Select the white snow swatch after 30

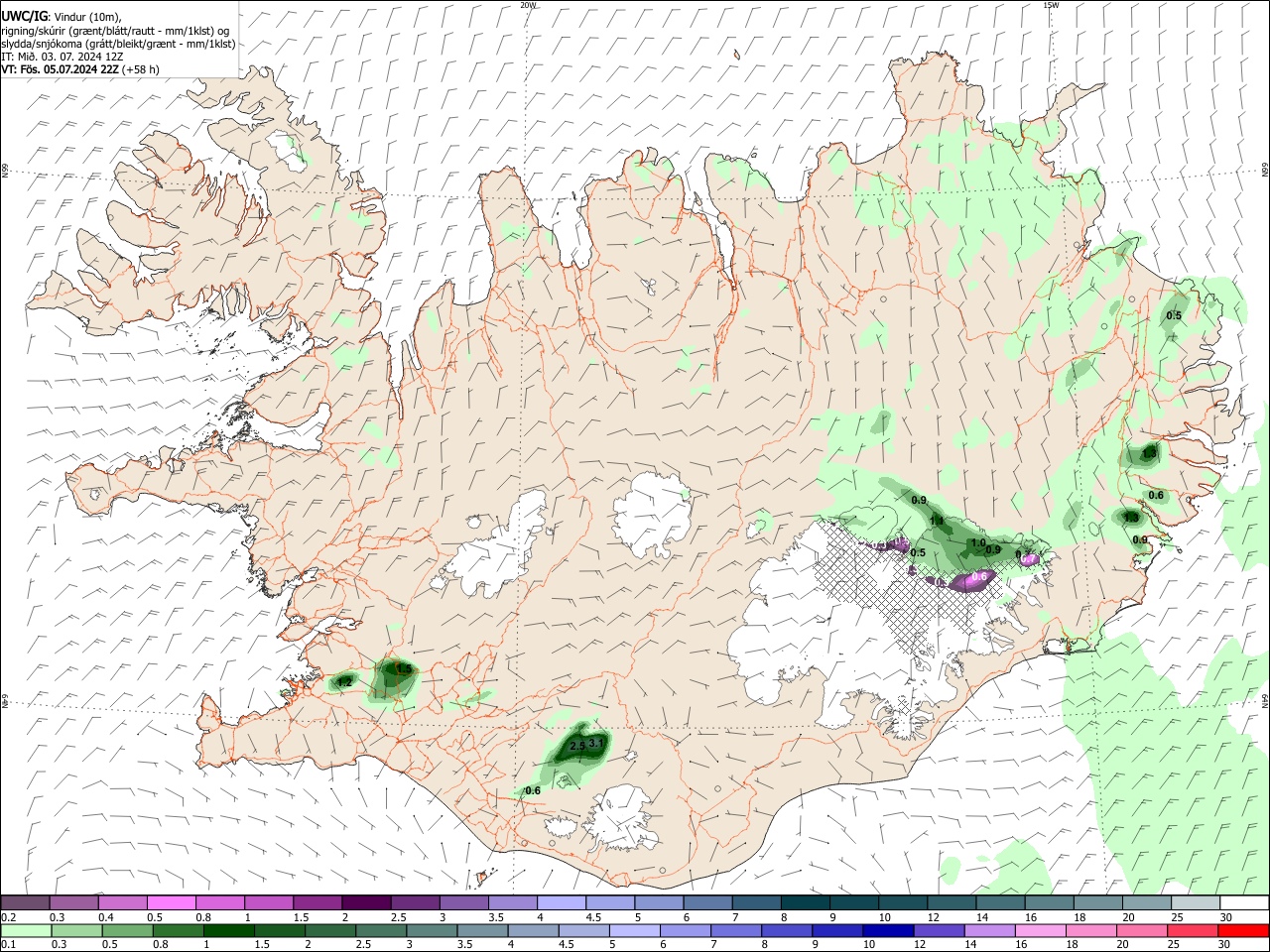click(1243, 903)
